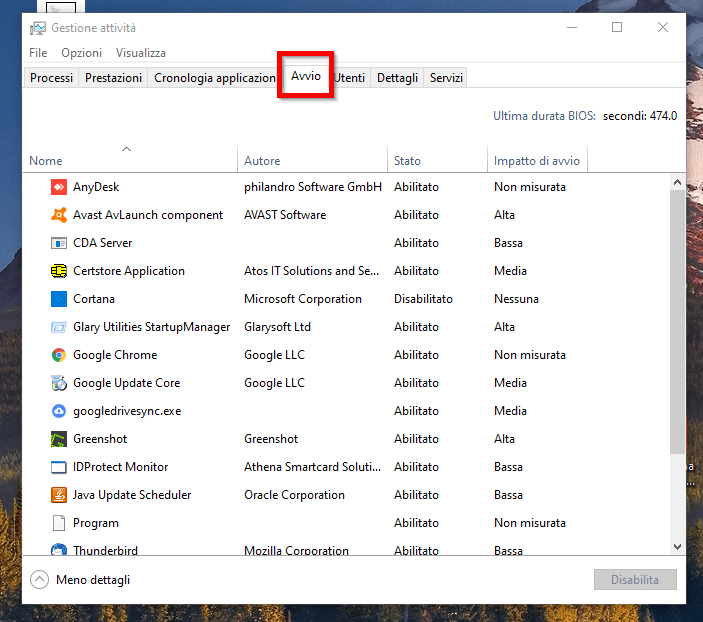Click the Mozilla Corporation author cell
Image resolution: width=703 pixels, height=622 pixels.
[x=296, y=550]
